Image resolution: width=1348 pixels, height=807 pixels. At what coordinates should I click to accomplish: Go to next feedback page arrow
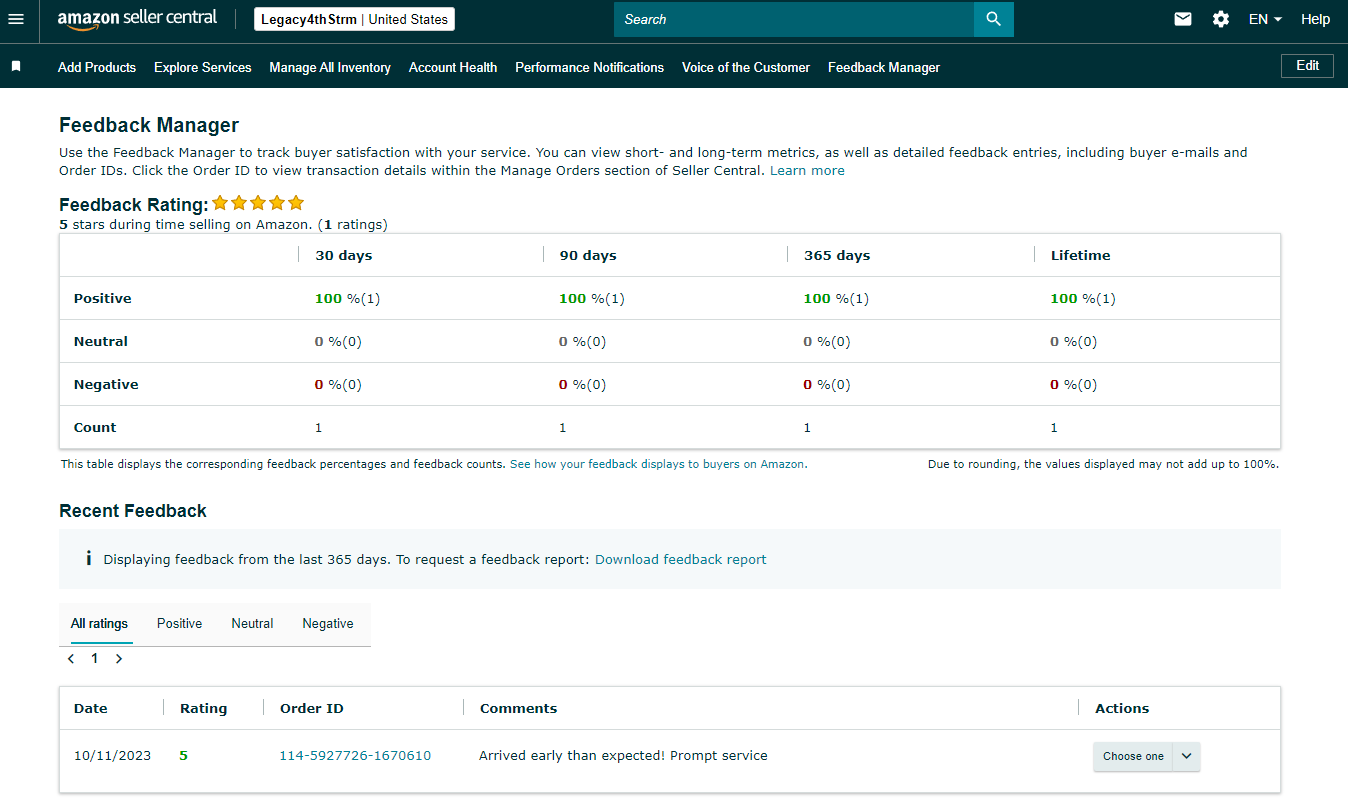pyautogui.click(x=119, y=659)
